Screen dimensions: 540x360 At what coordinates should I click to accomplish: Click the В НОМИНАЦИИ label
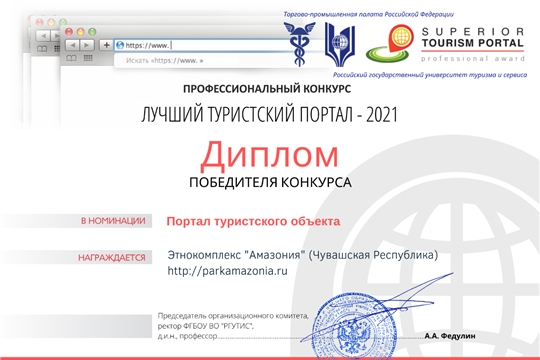click(113, 221)
